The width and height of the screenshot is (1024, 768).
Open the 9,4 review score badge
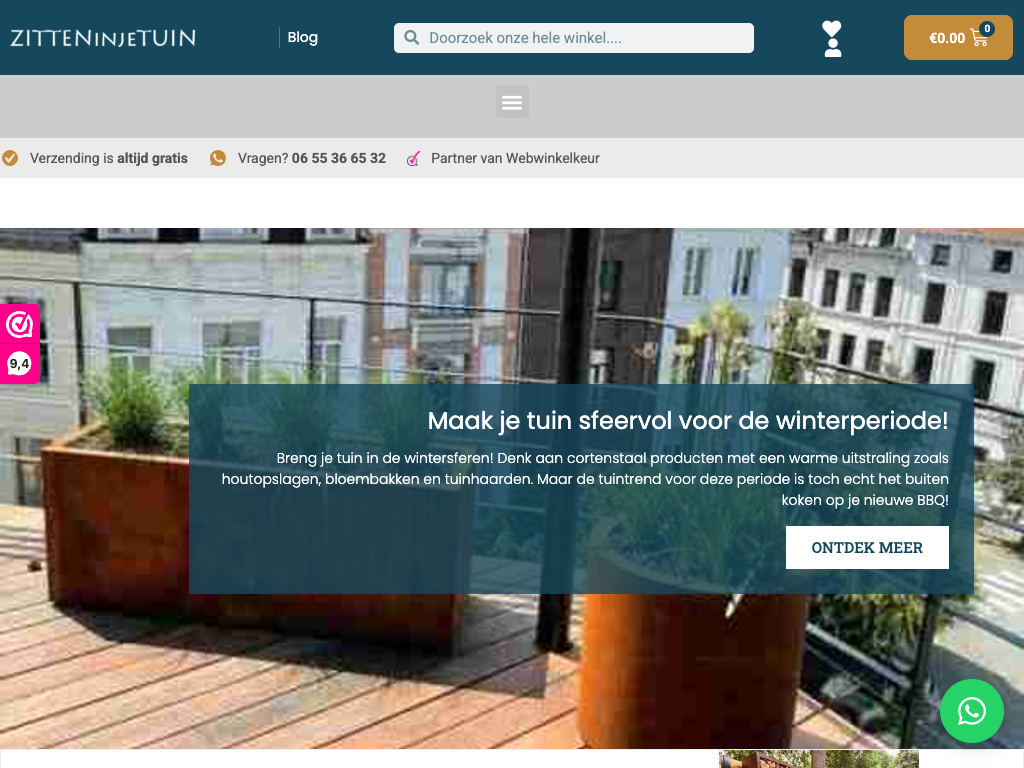coord(20,364)
